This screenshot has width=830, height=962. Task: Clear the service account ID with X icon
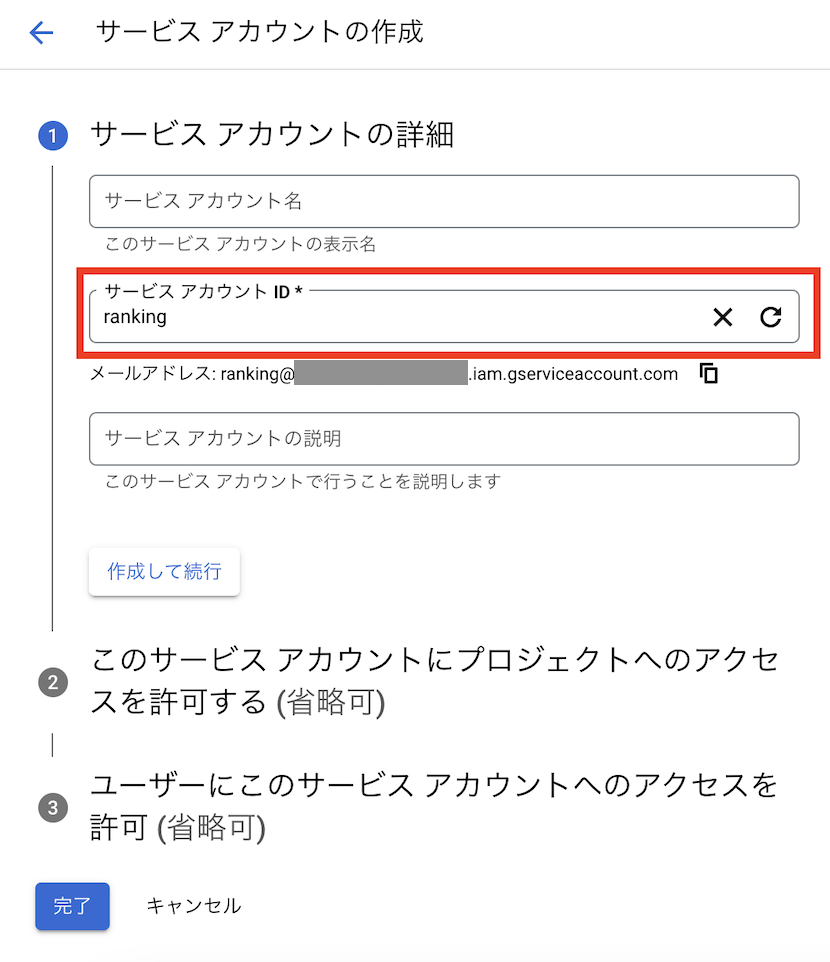(x=722, y=318)
